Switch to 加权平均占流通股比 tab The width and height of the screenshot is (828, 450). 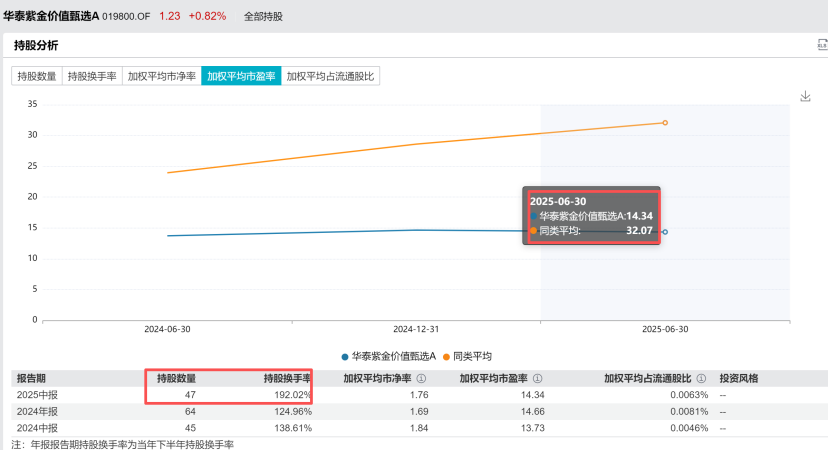pos(330,76)
